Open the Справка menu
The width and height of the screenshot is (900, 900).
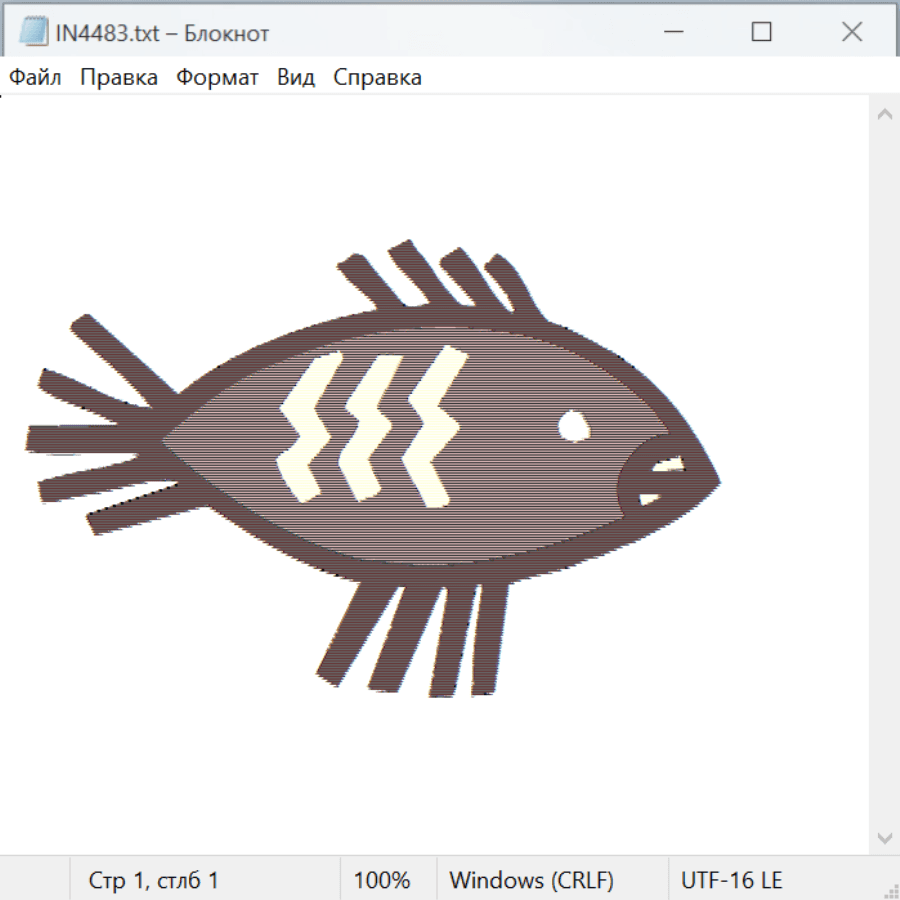point(377,78)
